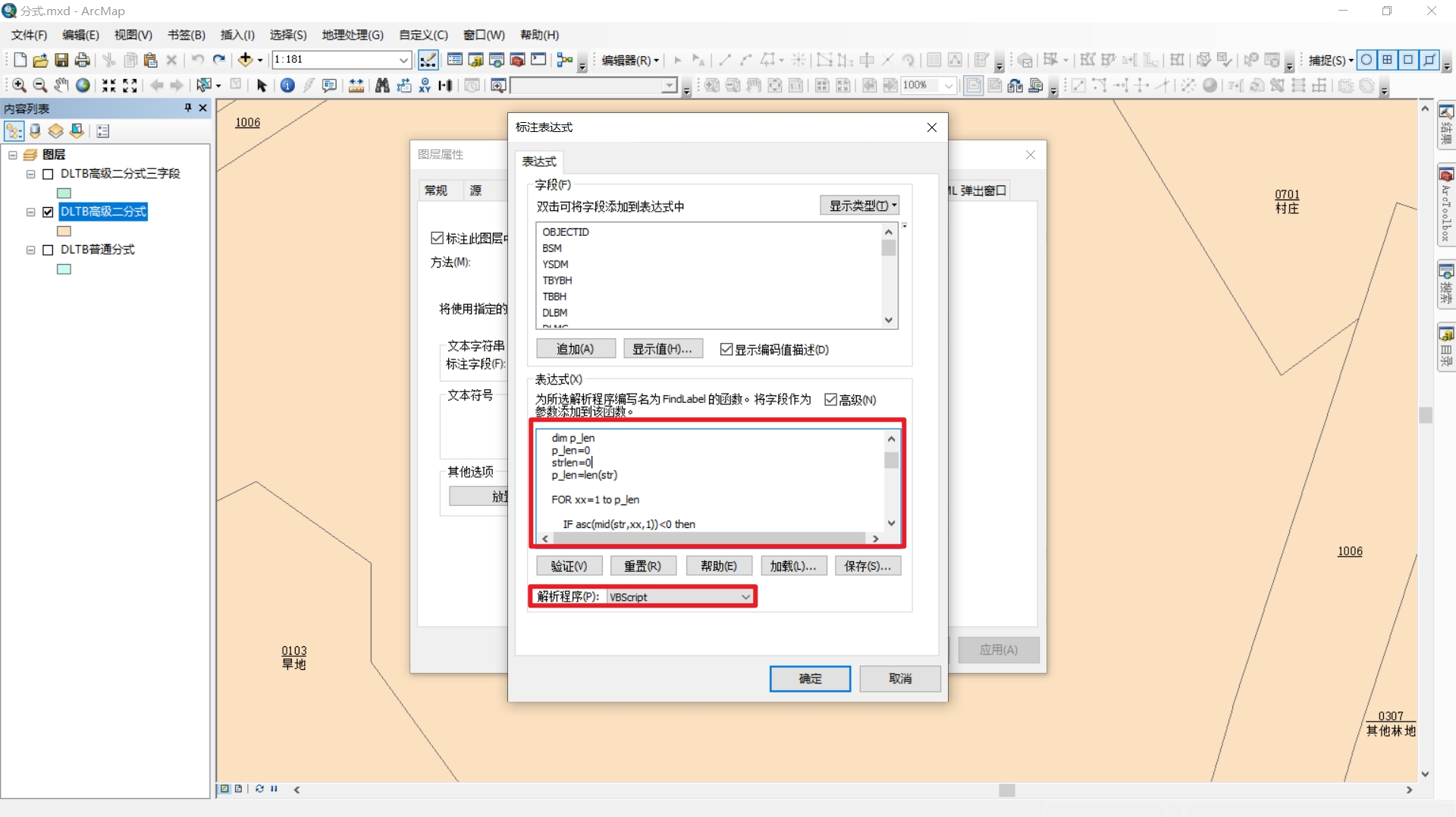Toggle 标注此图层 checkbox in layer properties

pos(437,238)
